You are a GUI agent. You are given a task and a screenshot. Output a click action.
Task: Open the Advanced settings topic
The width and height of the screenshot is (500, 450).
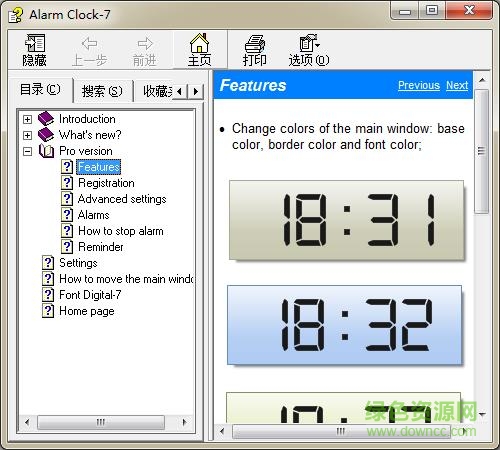[122, 199]
